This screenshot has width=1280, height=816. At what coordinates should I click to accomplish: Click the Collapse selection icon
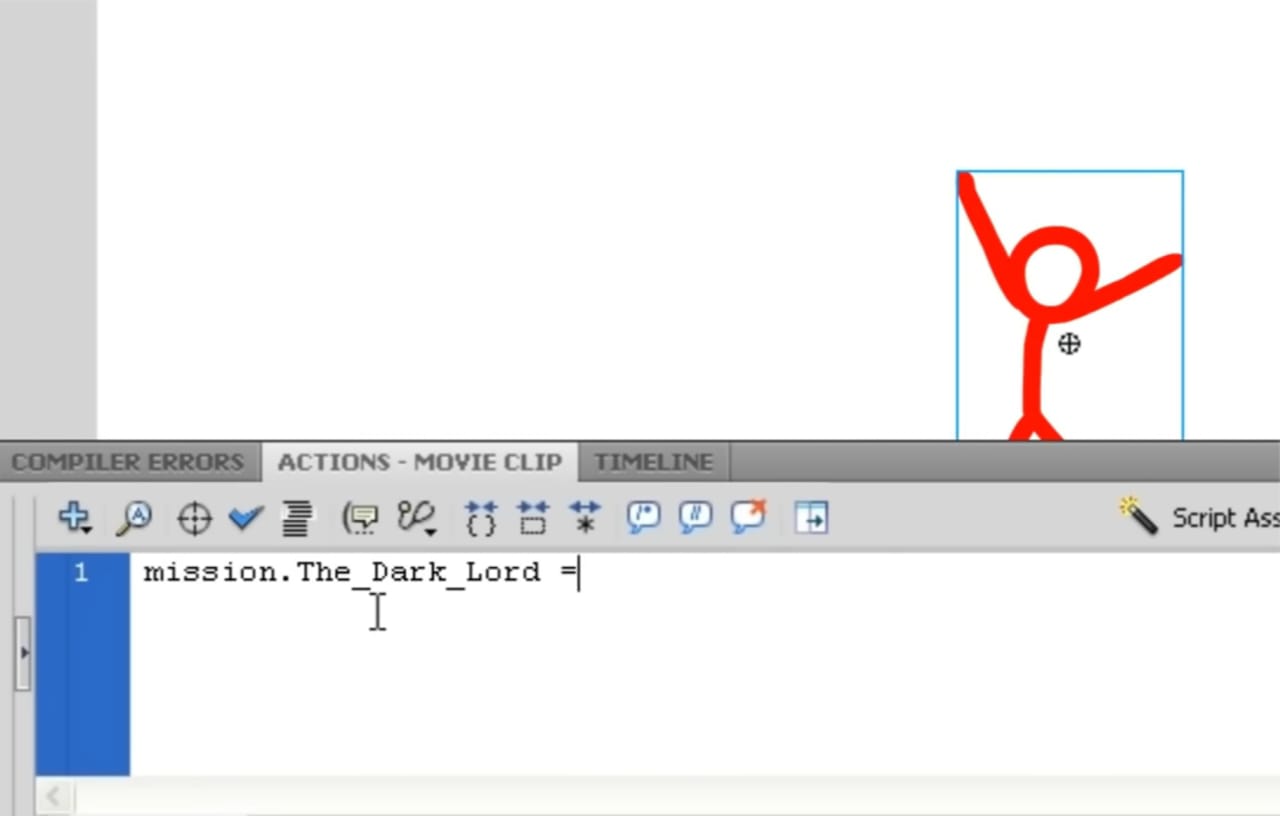(x=533, y=518)
